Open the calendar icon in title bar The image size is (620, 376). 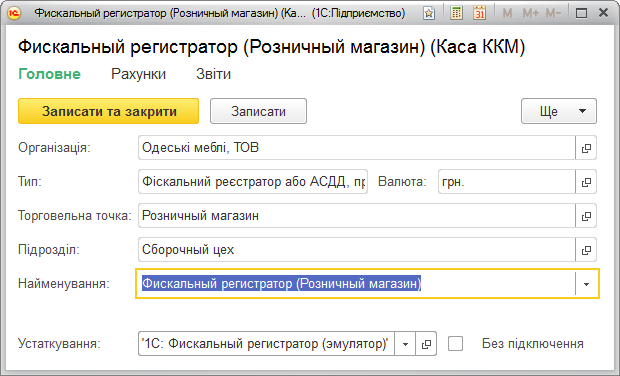(x=479, y=13)
